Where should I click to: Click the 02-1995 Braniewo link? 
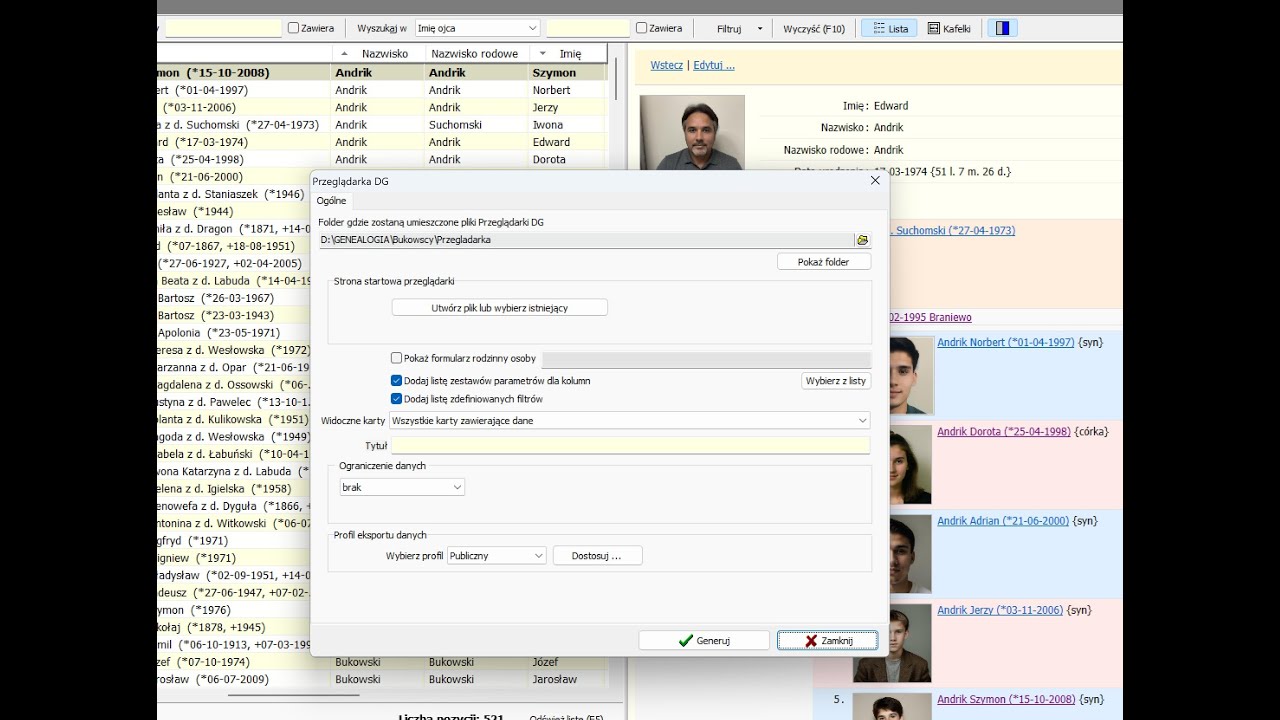point(930,317)
